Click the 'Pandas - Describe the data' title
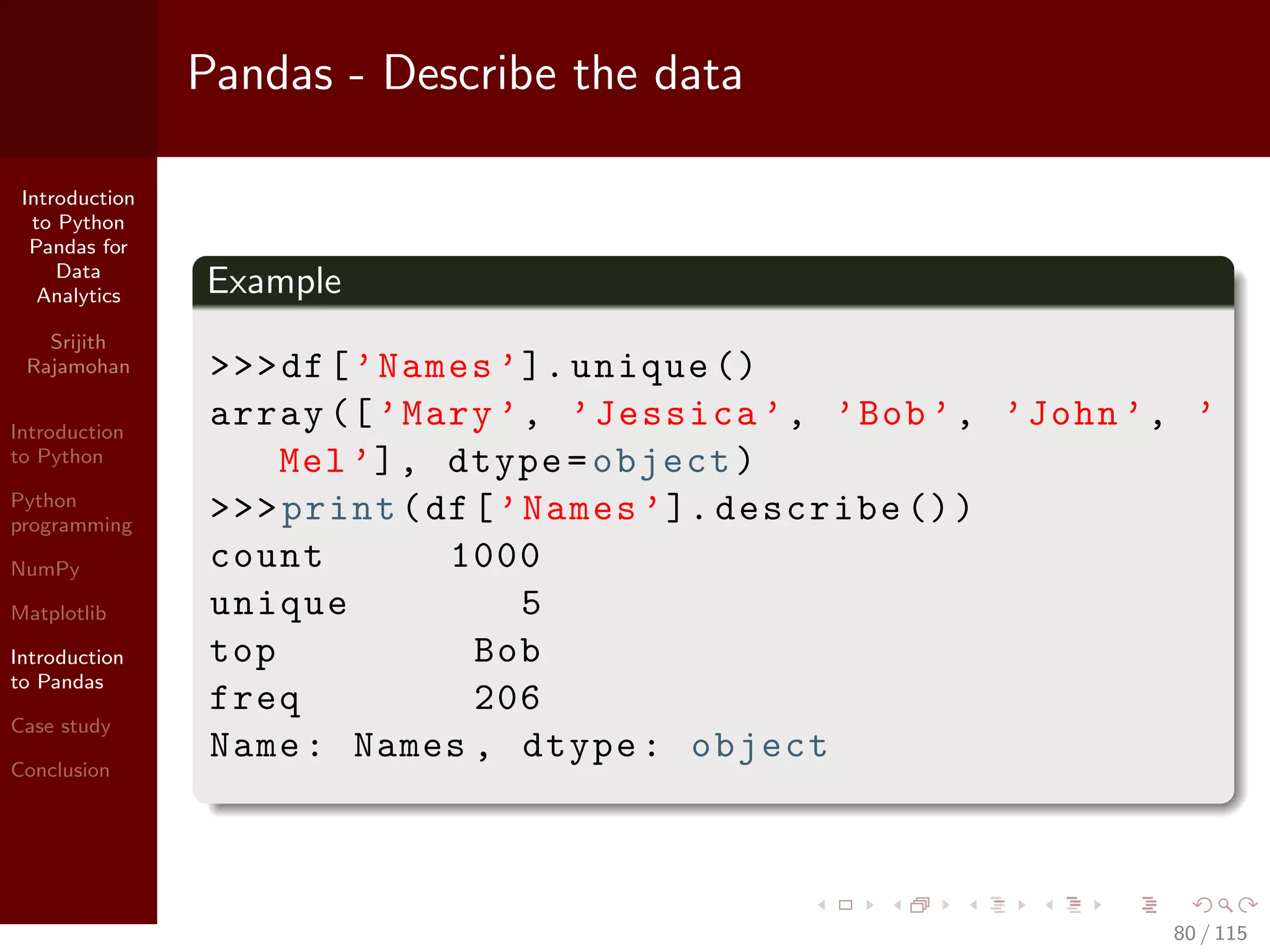The height and width of the screenshot is (952, 1270). 464,73
